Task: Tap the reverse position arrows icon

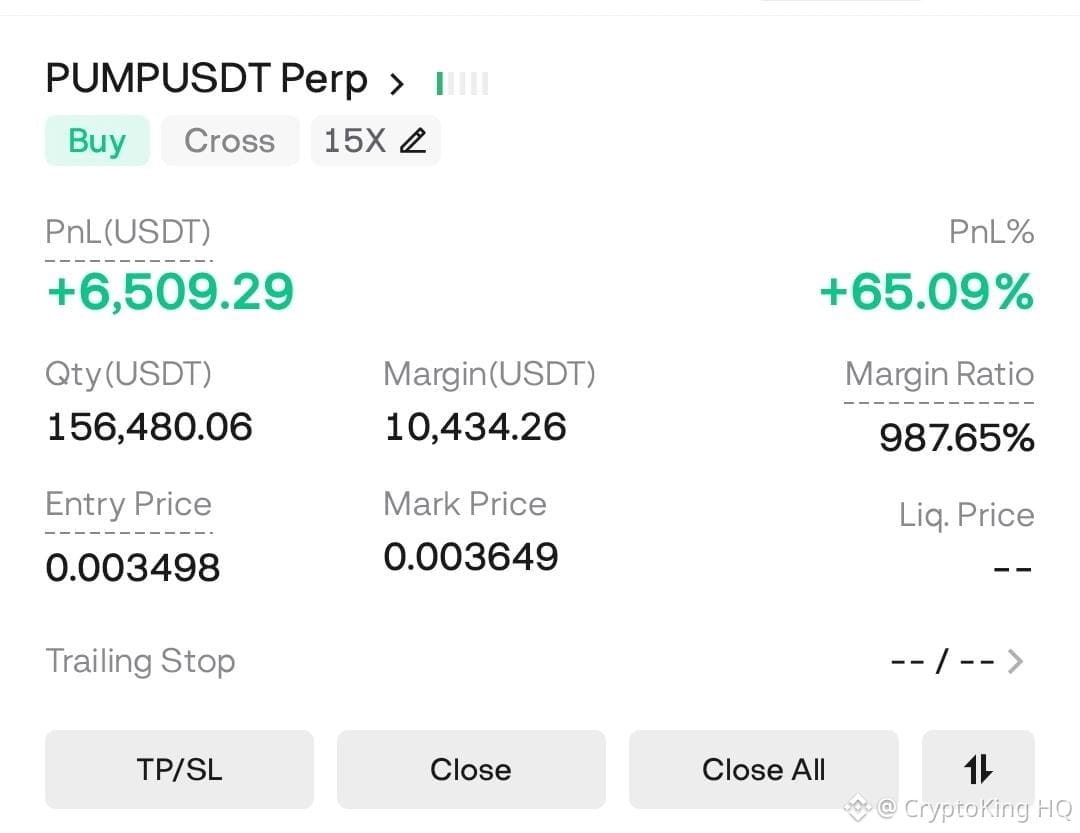Action: [x=978, y=769]
